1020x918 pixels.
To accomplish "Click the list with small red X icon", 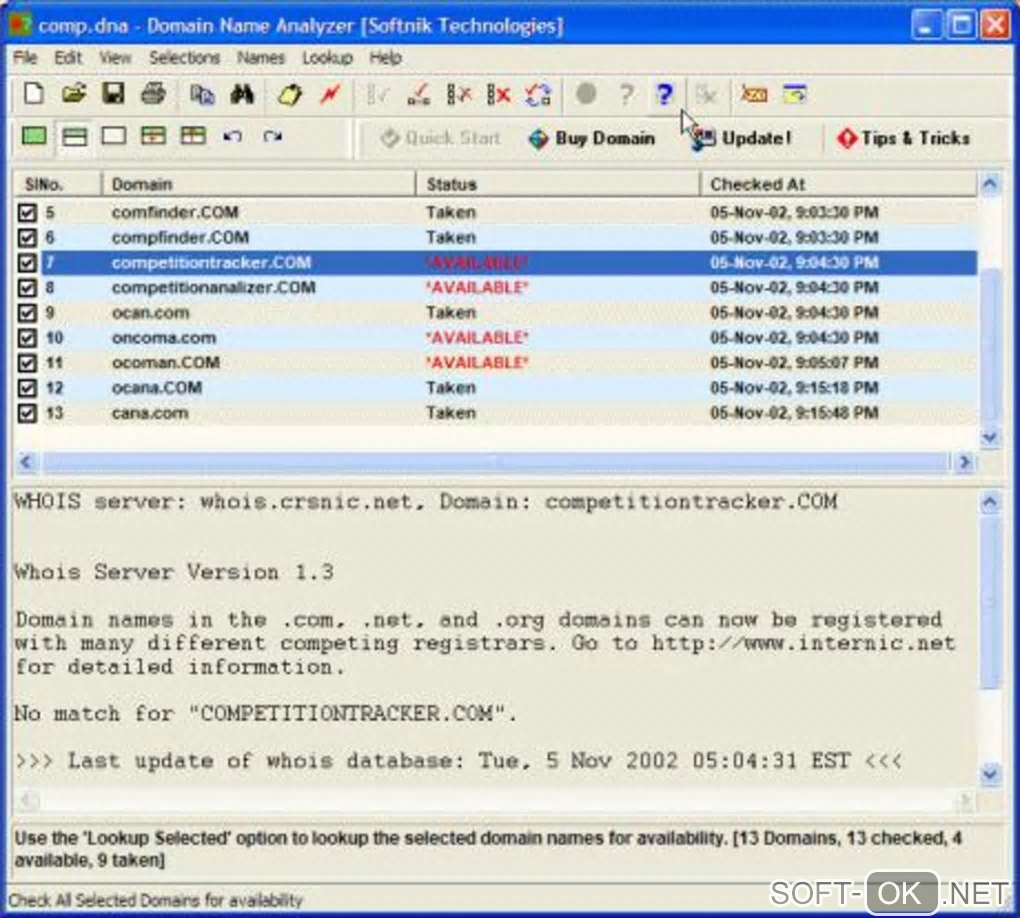I will coord(459,96).
